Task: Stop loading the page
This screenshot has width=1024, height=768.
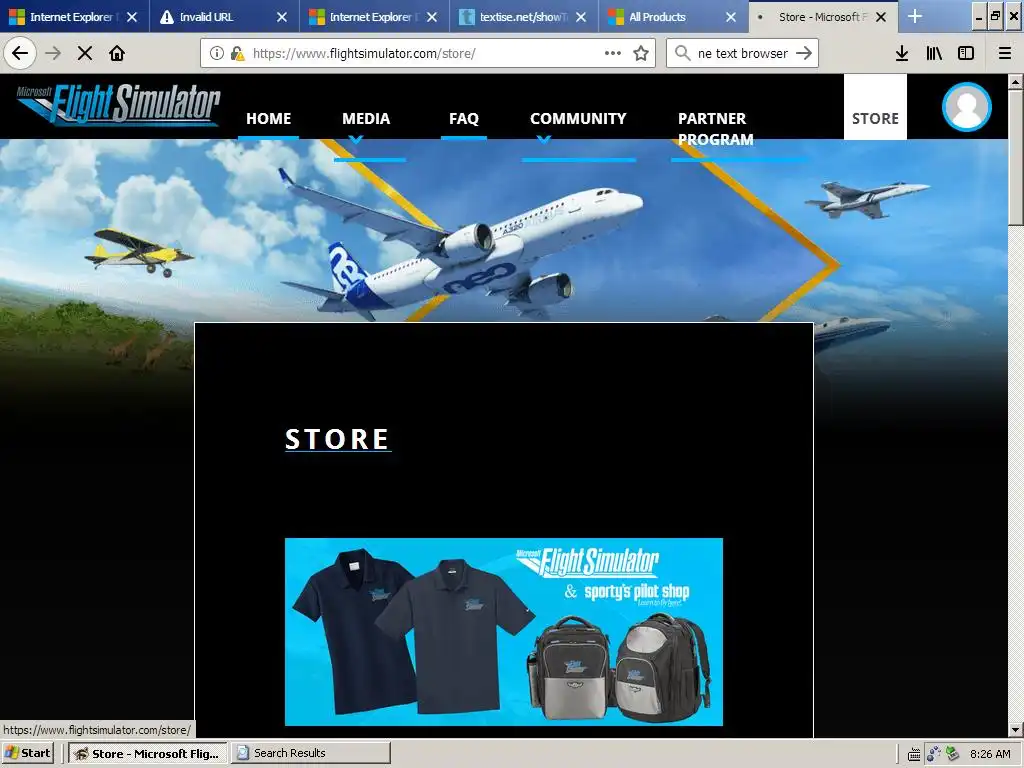Action: click(85, 53)
